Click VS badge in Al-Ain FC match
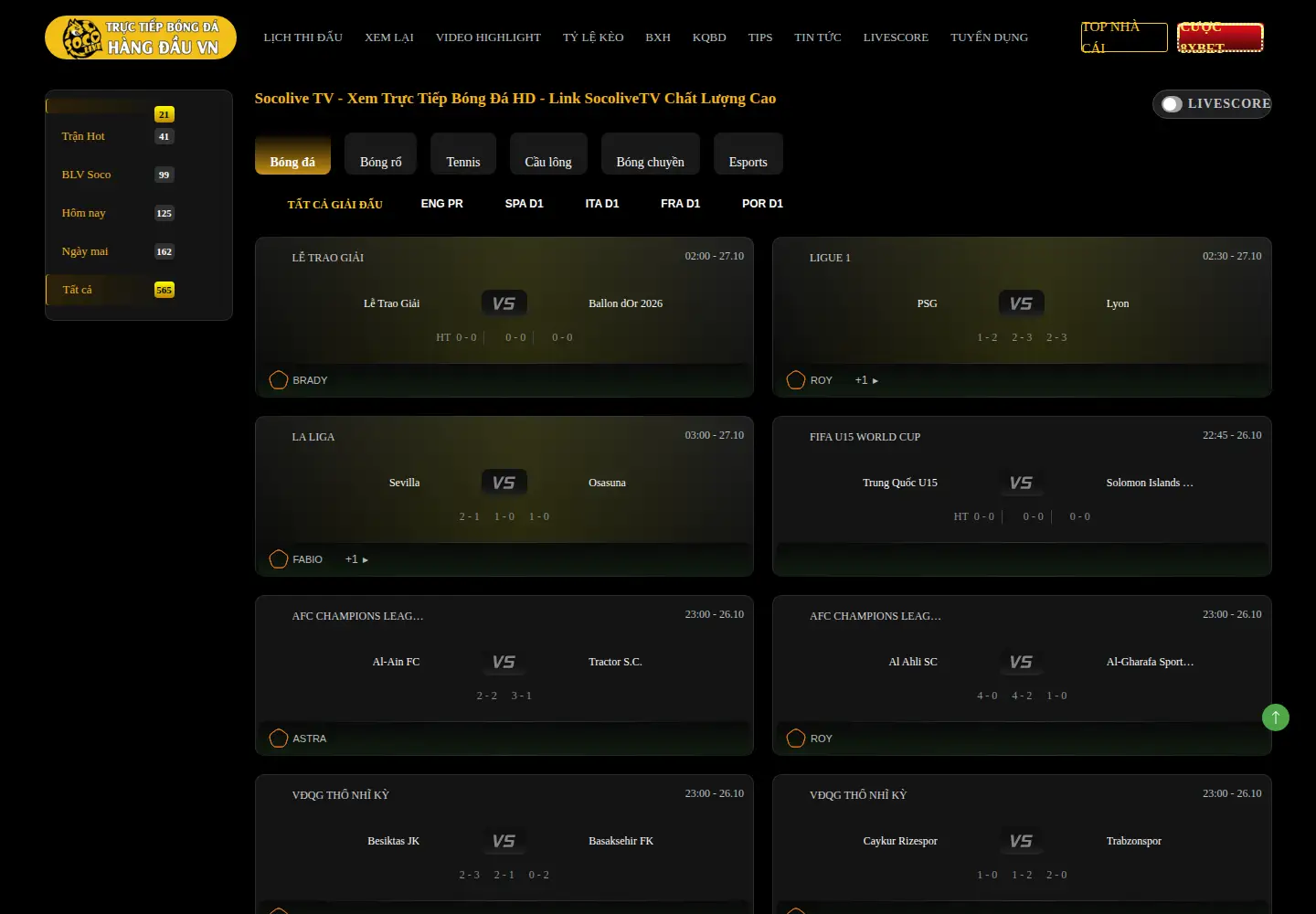This screenshot has height=914, width=1316. tap(504, 662)
